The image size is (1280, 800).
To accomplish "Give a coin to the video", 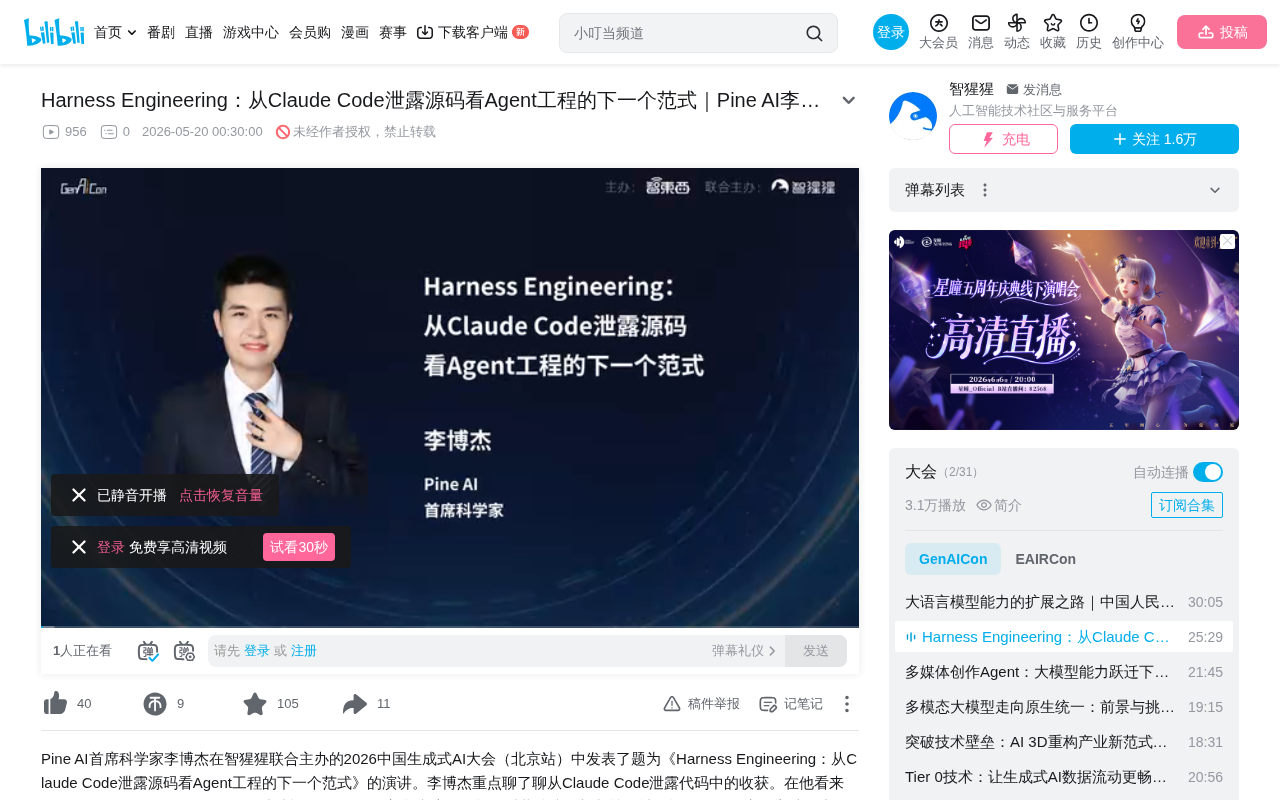I will (154, 704).
